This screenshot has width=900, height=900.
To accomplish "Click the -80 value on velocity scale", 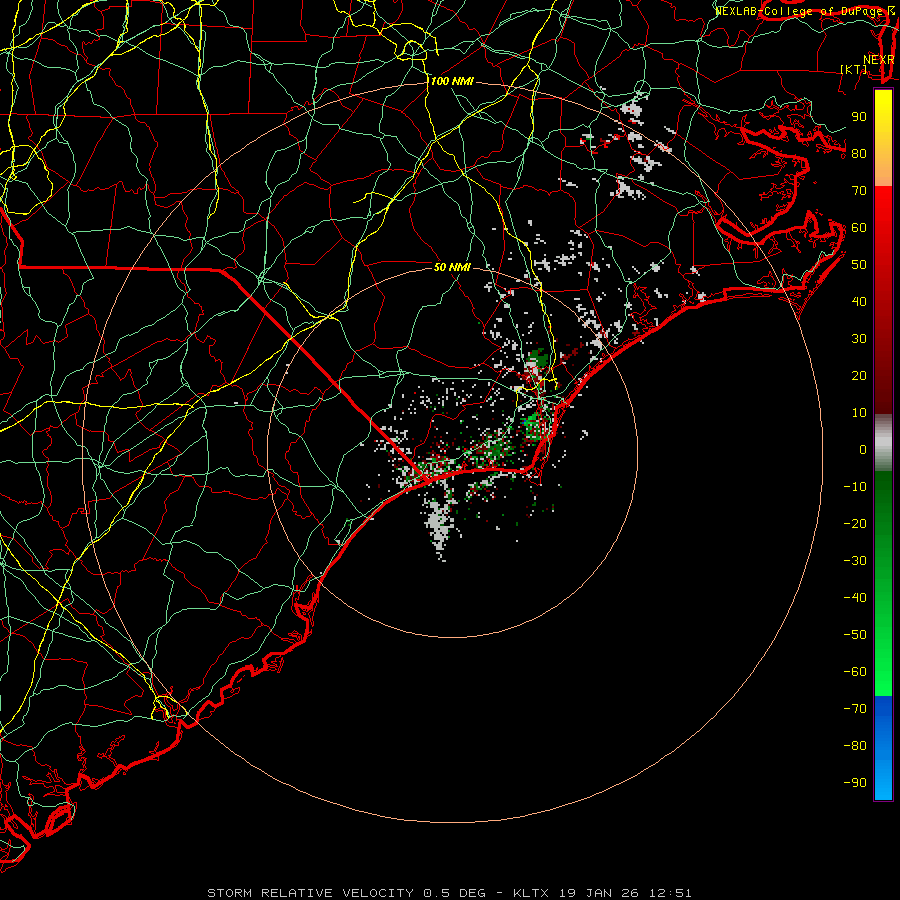I will [855, 746].
